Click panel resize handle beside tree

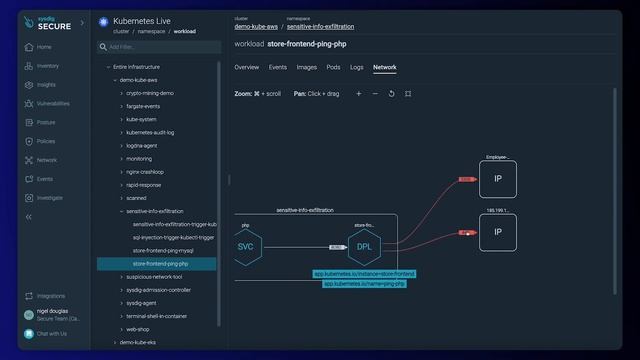[x=229, y=180]
